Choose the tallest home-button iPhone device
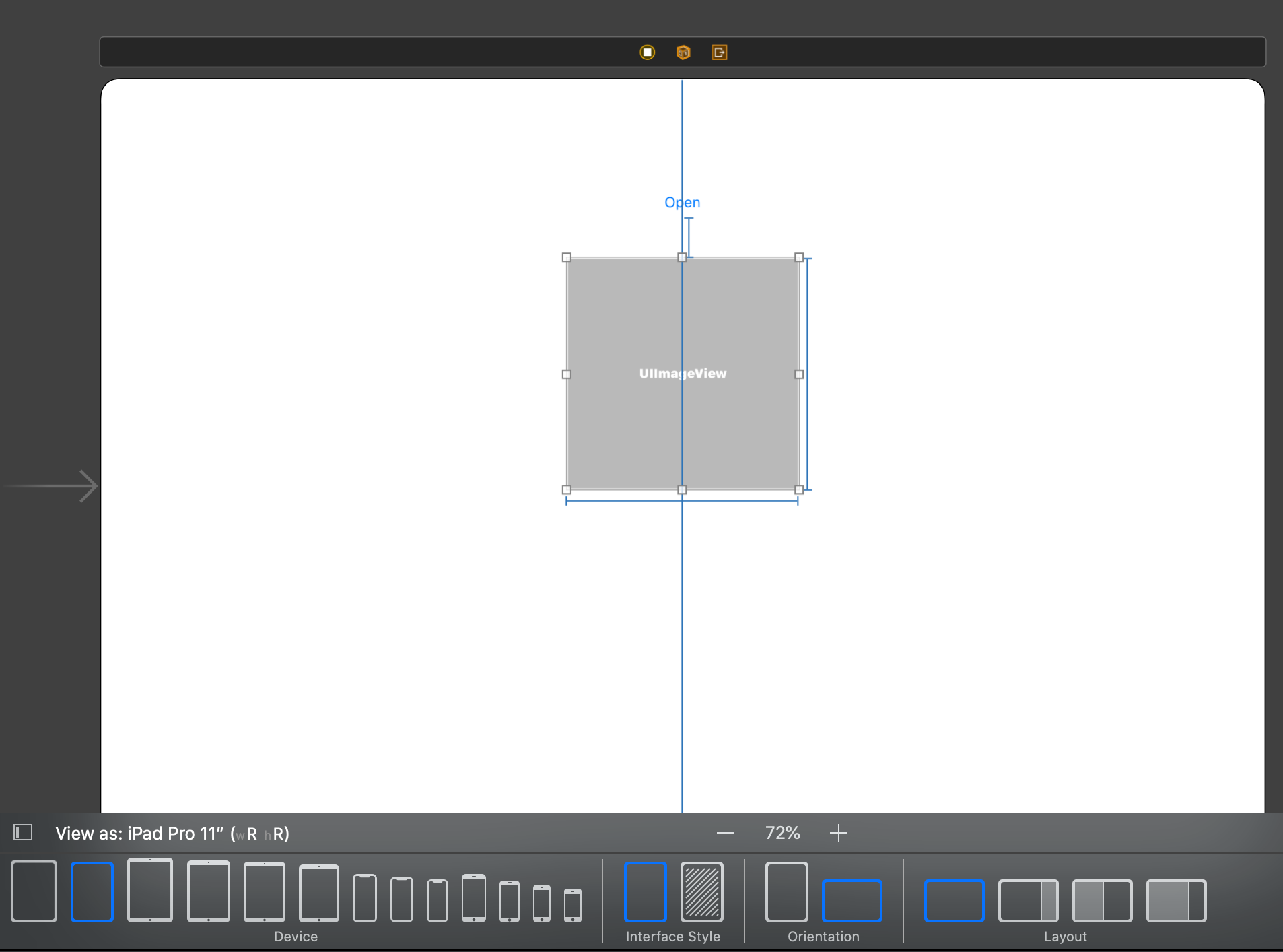 [x=474, y=898]
